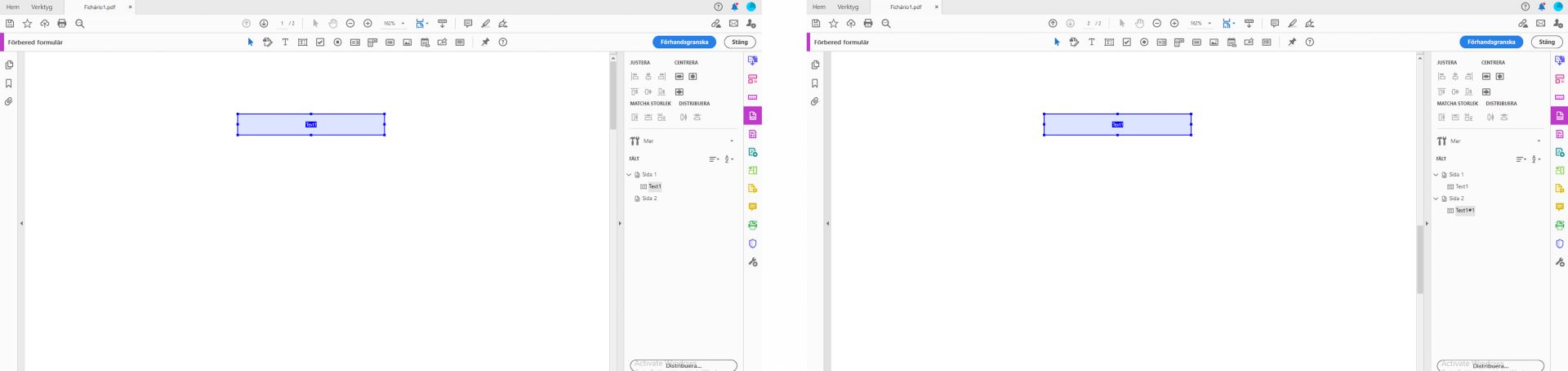Add a comment note in page 1/2 window

[x=468, y=24]
